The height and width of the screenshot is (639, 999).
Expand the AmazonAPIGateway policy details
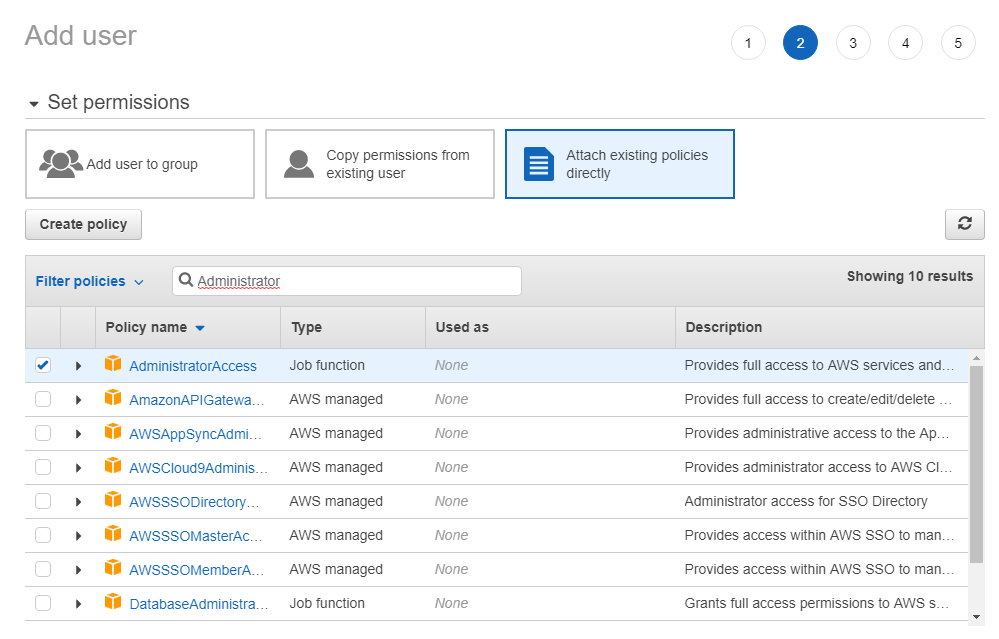point(78,400)
